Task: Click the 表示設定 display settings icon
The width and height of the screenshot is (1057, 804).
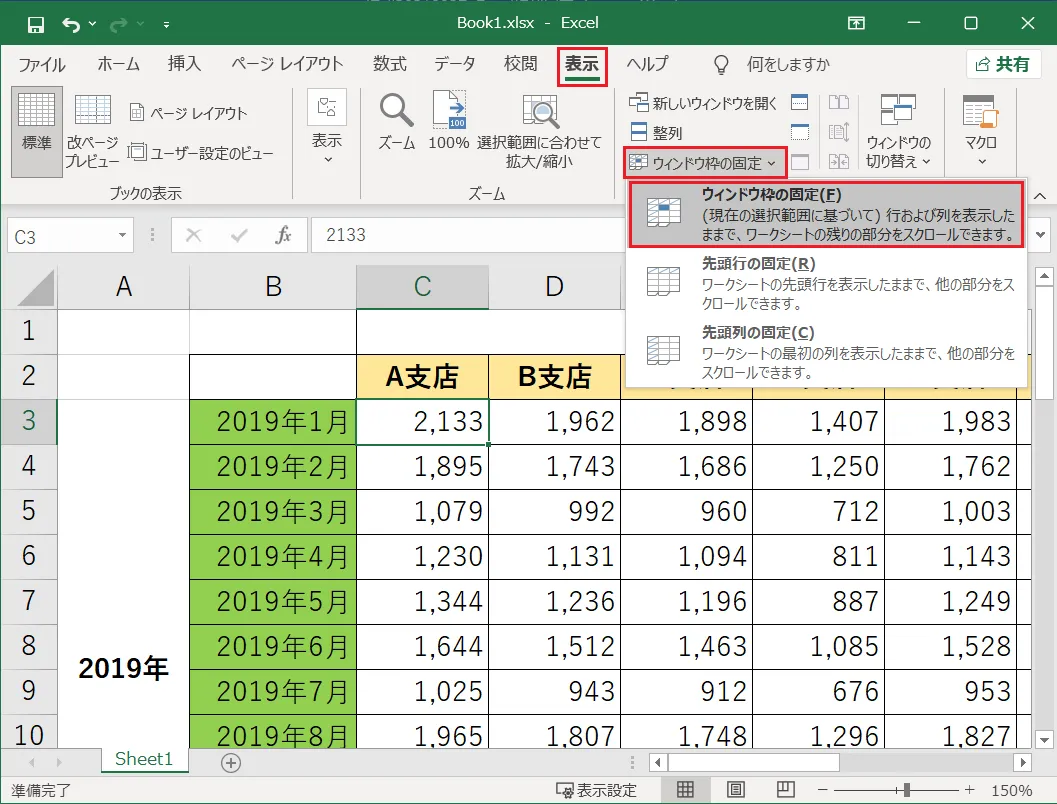Action: pyautogui.click(x=596, y=790)
